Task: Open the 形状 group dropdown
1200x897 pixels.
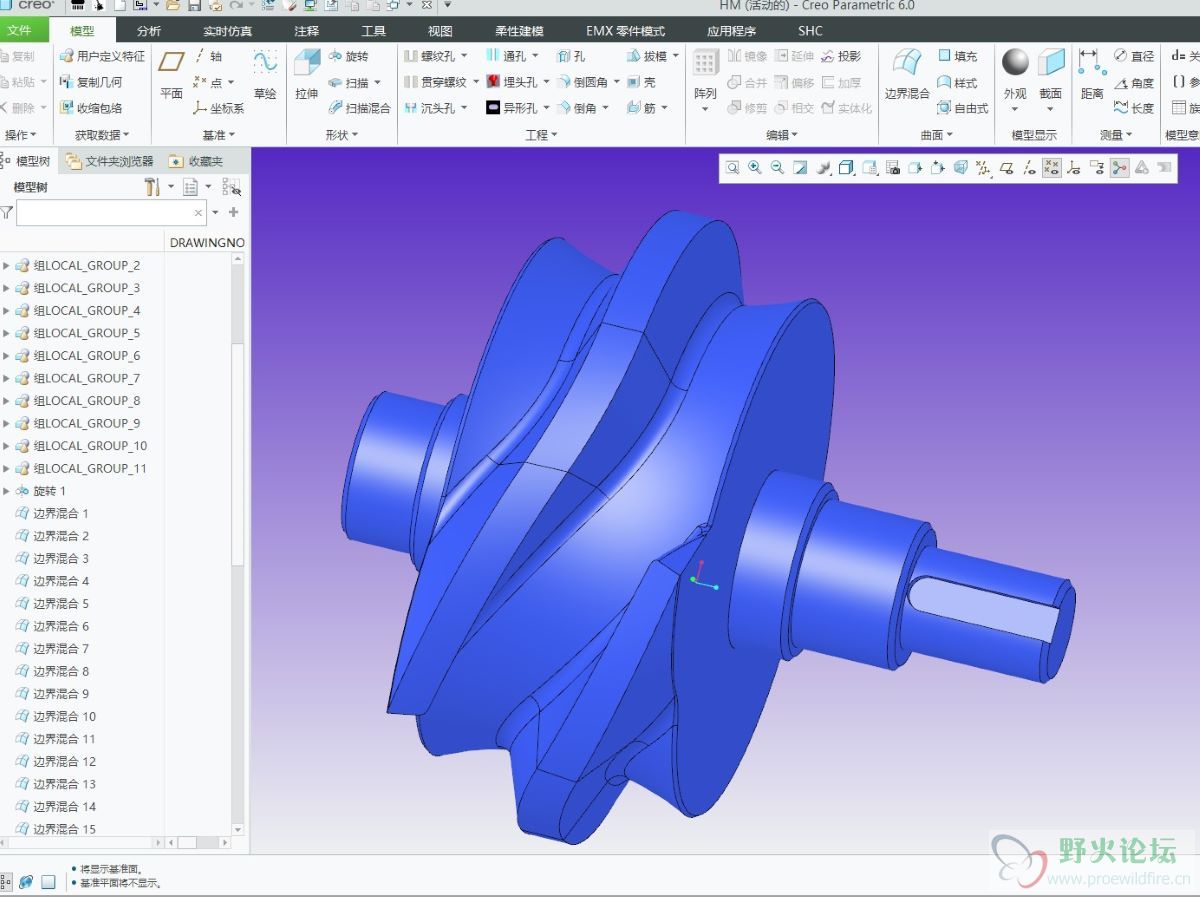Action: coord(342,134)
